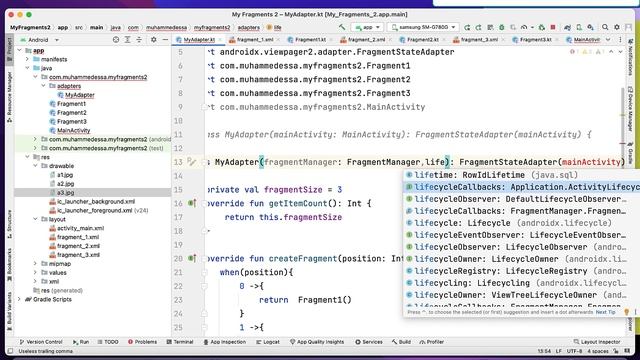Expand the manifests folder

coord(27,59)
